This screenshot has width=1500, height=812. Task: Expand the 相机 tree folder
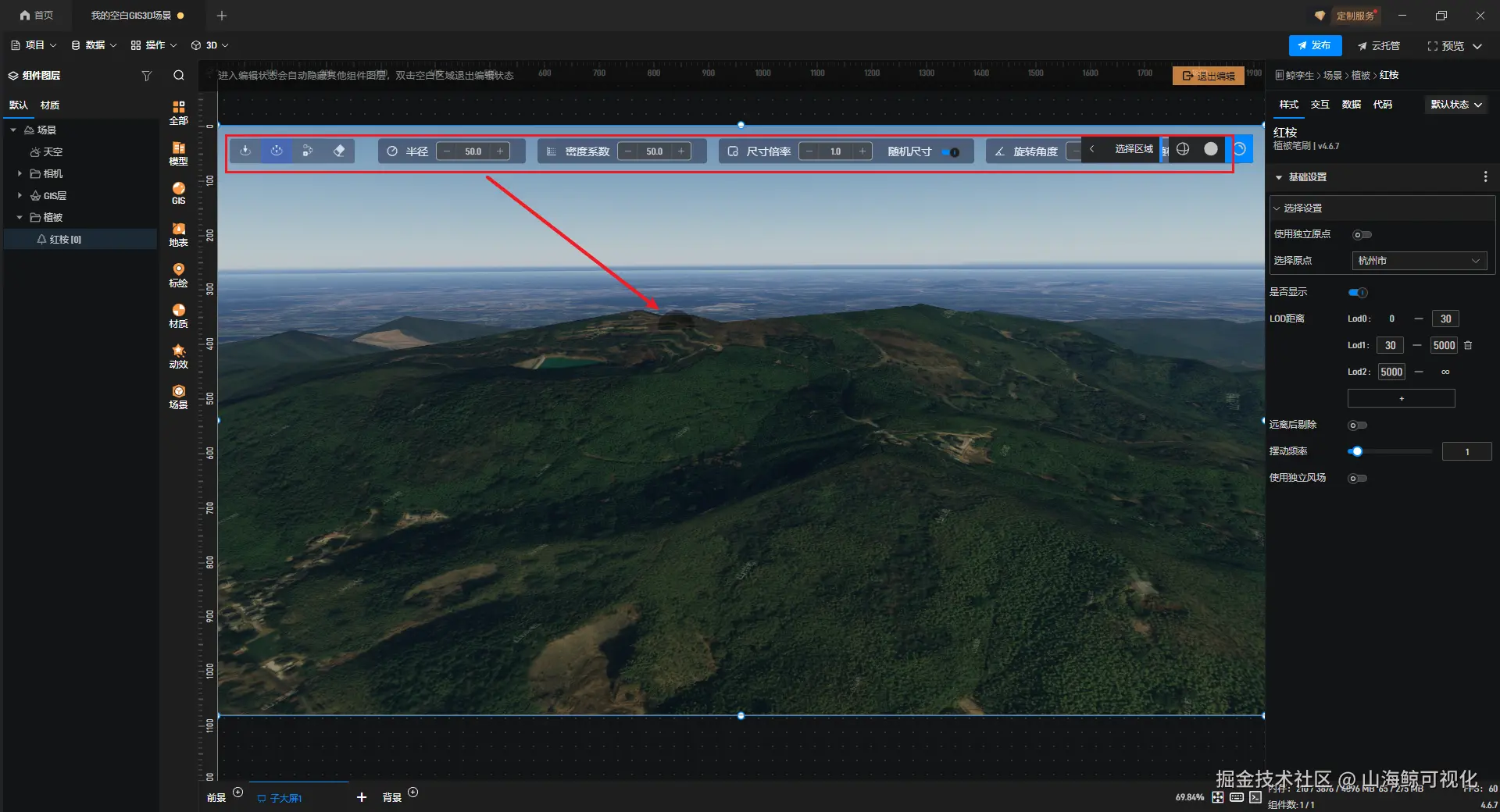[x=20, y=173]
